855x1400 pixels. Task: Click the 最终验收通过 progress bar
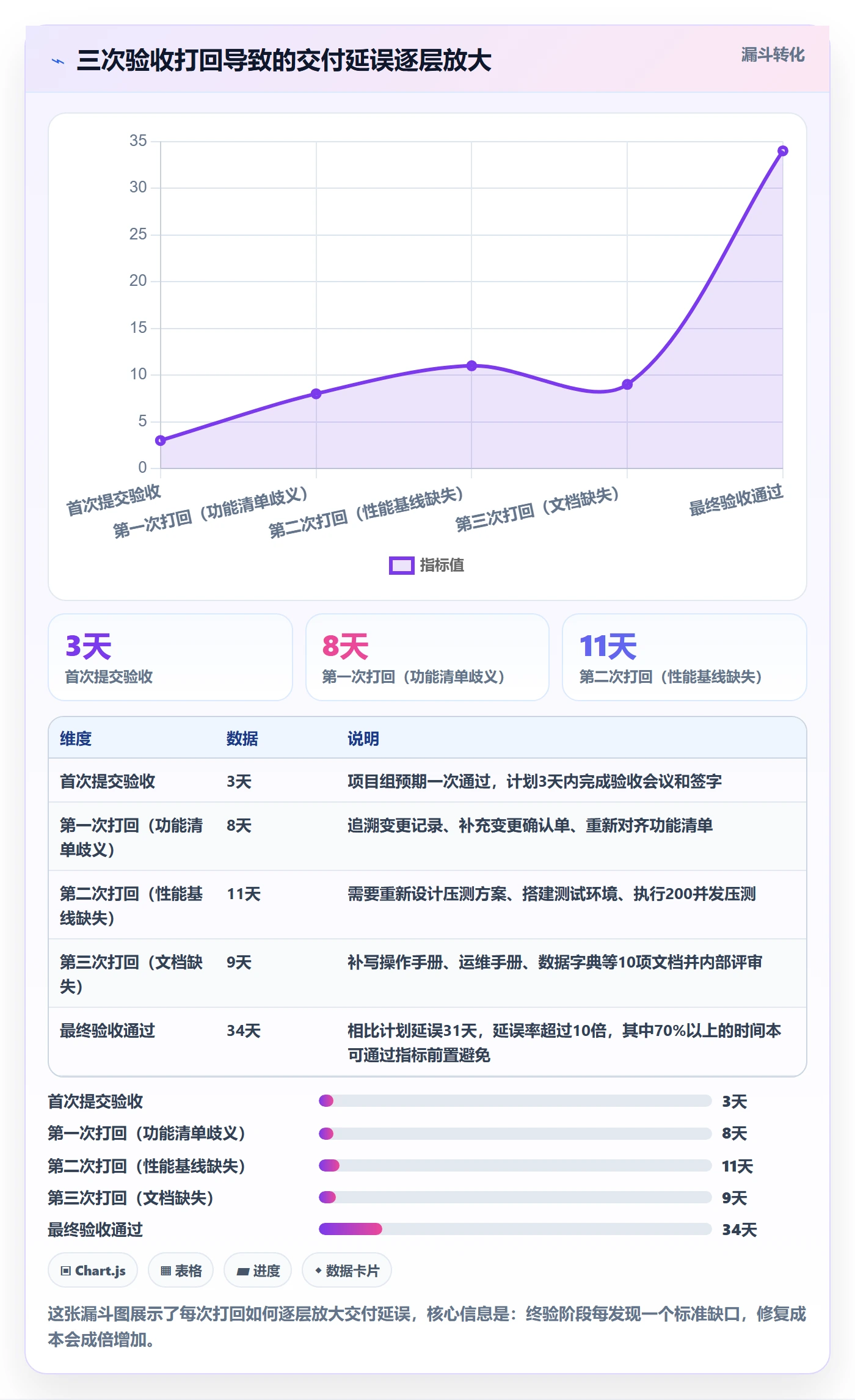[515, 1229]
